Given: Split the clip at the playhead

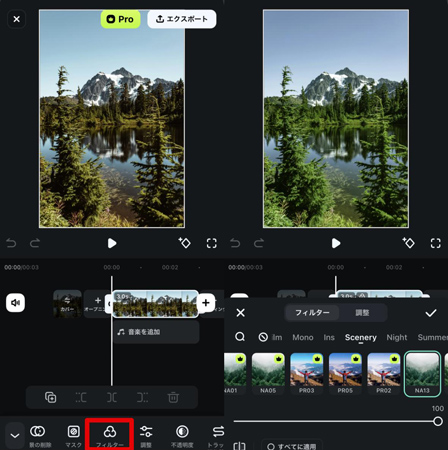Looking at the screenshot, I should [x=112, y=397].
